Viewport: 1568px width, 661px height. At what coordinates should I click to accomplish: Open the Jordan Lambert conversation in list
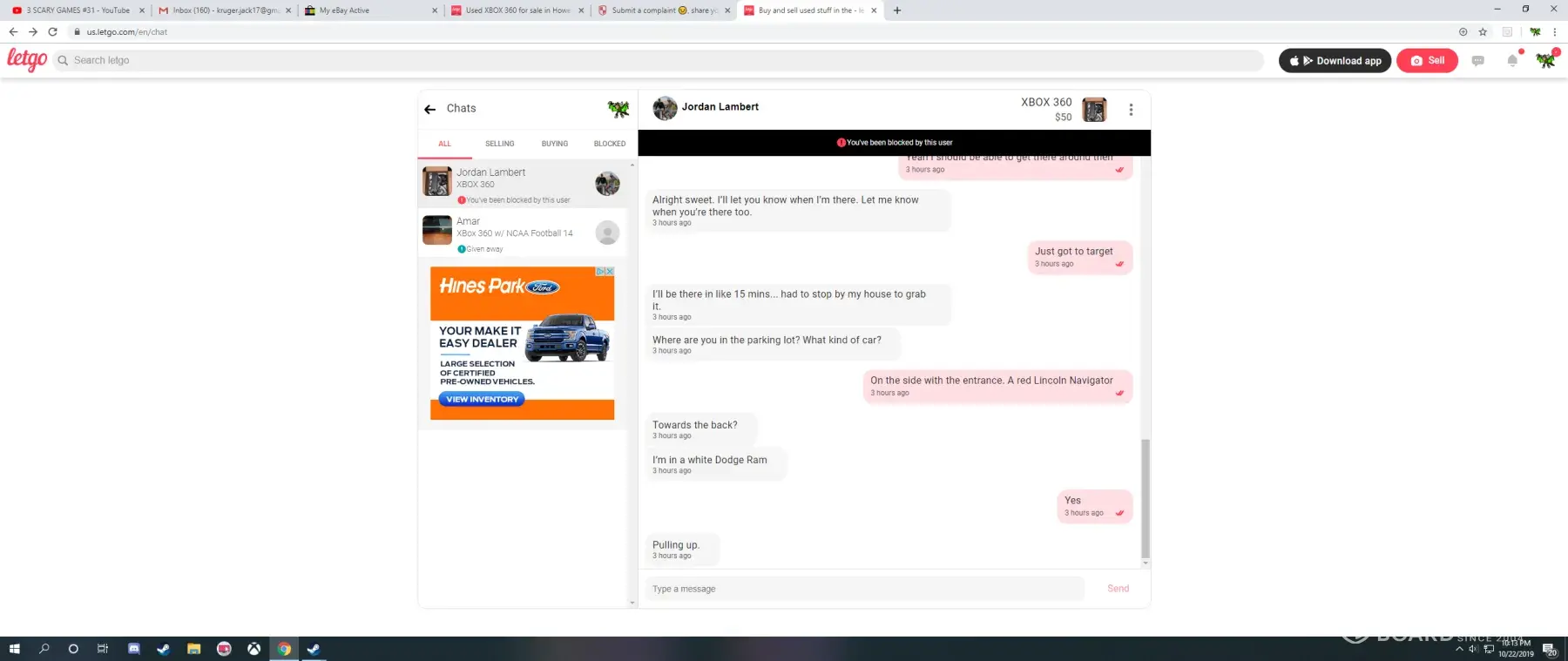click(523, 184)
